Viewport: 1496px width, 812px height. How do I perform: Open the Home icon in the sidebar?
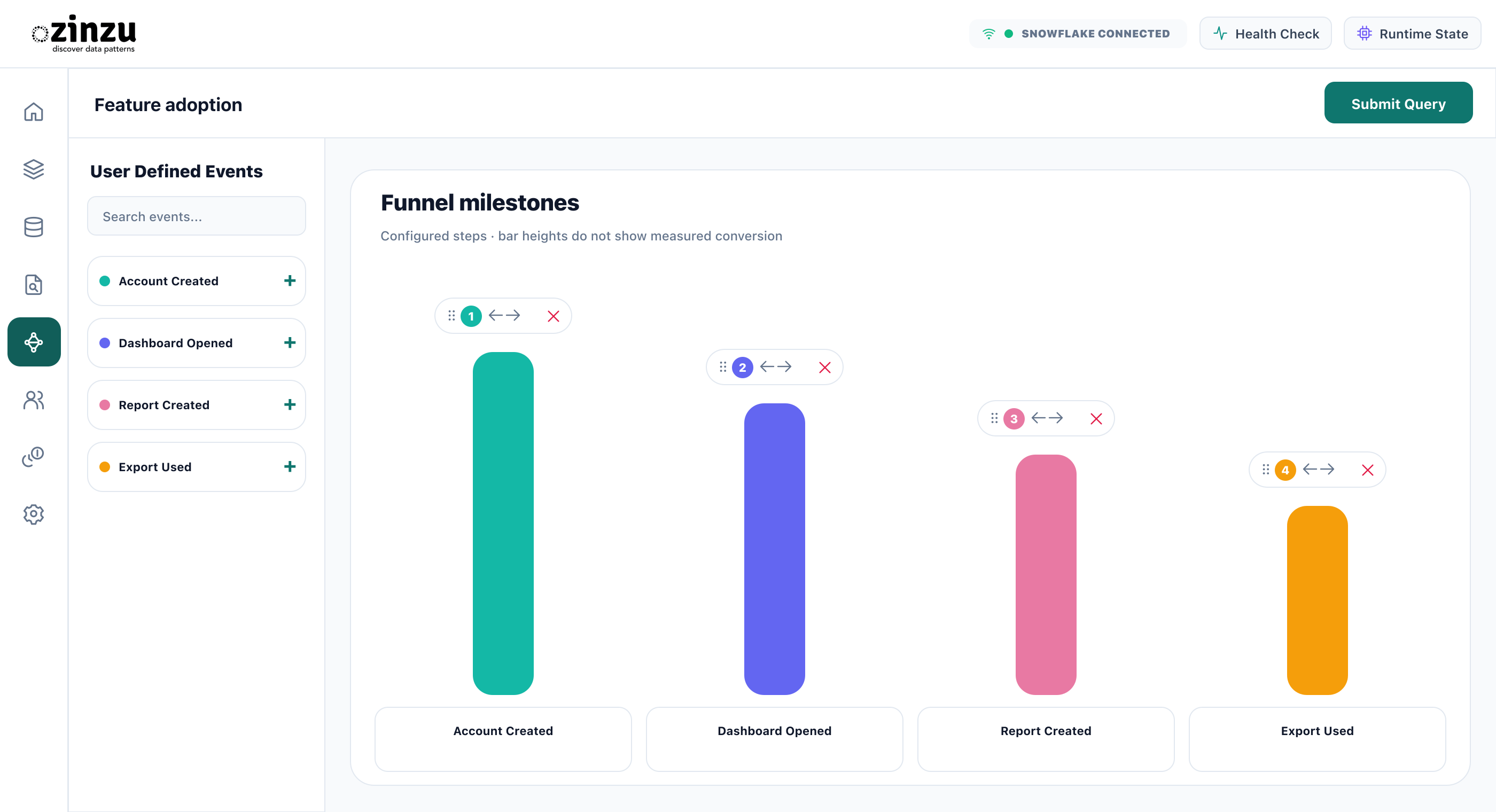pos(34,112)
